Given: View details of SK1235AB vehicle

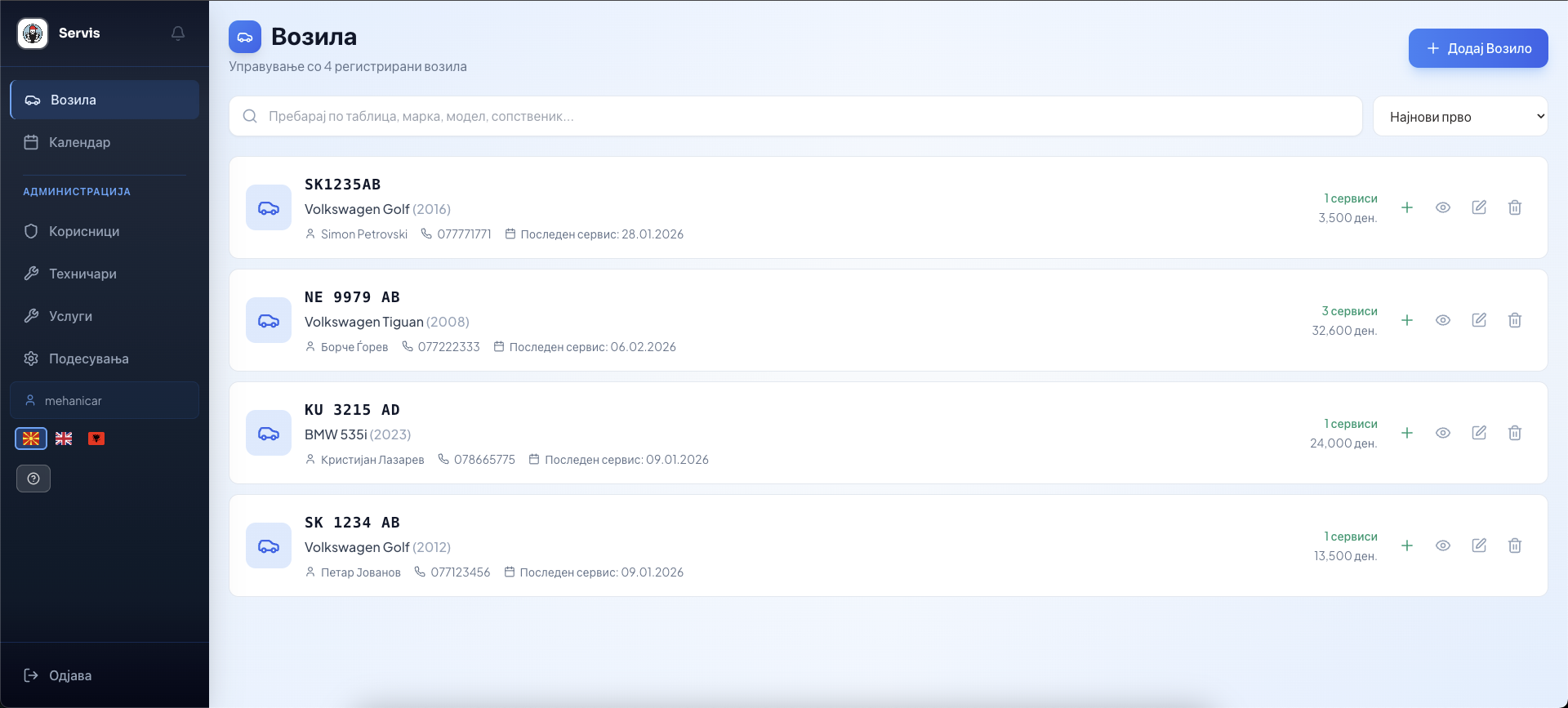Looking at the screenshot, I should pos(1443,207).
